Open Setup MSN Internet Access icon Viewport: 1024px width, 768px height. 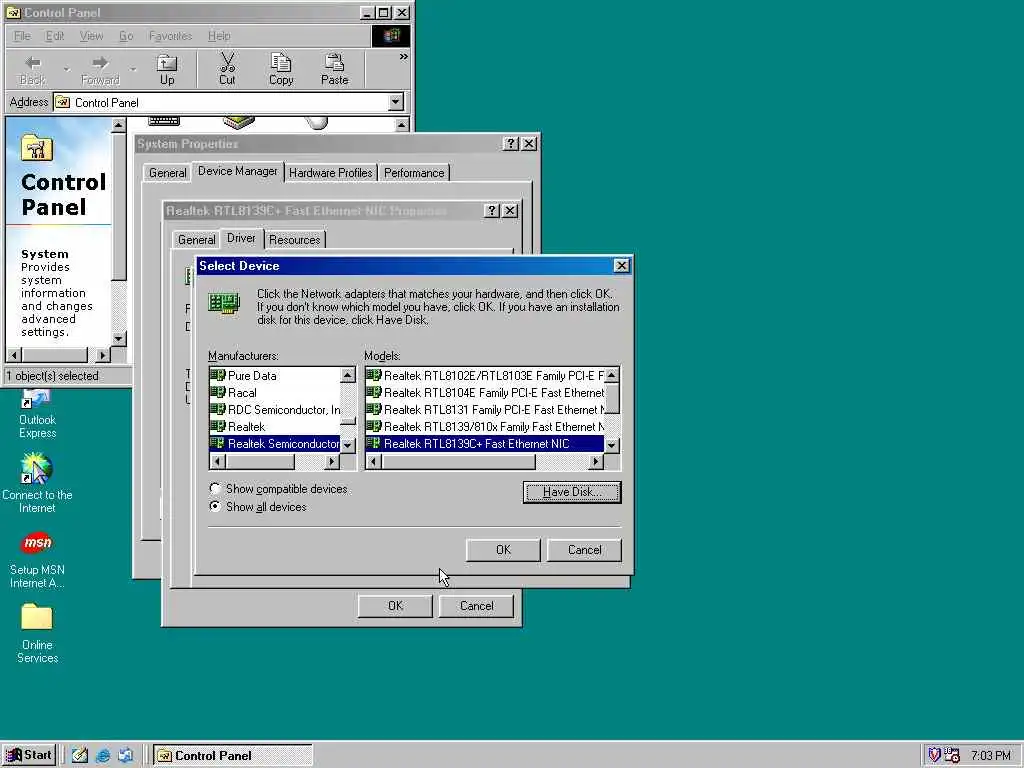[37, 560]
